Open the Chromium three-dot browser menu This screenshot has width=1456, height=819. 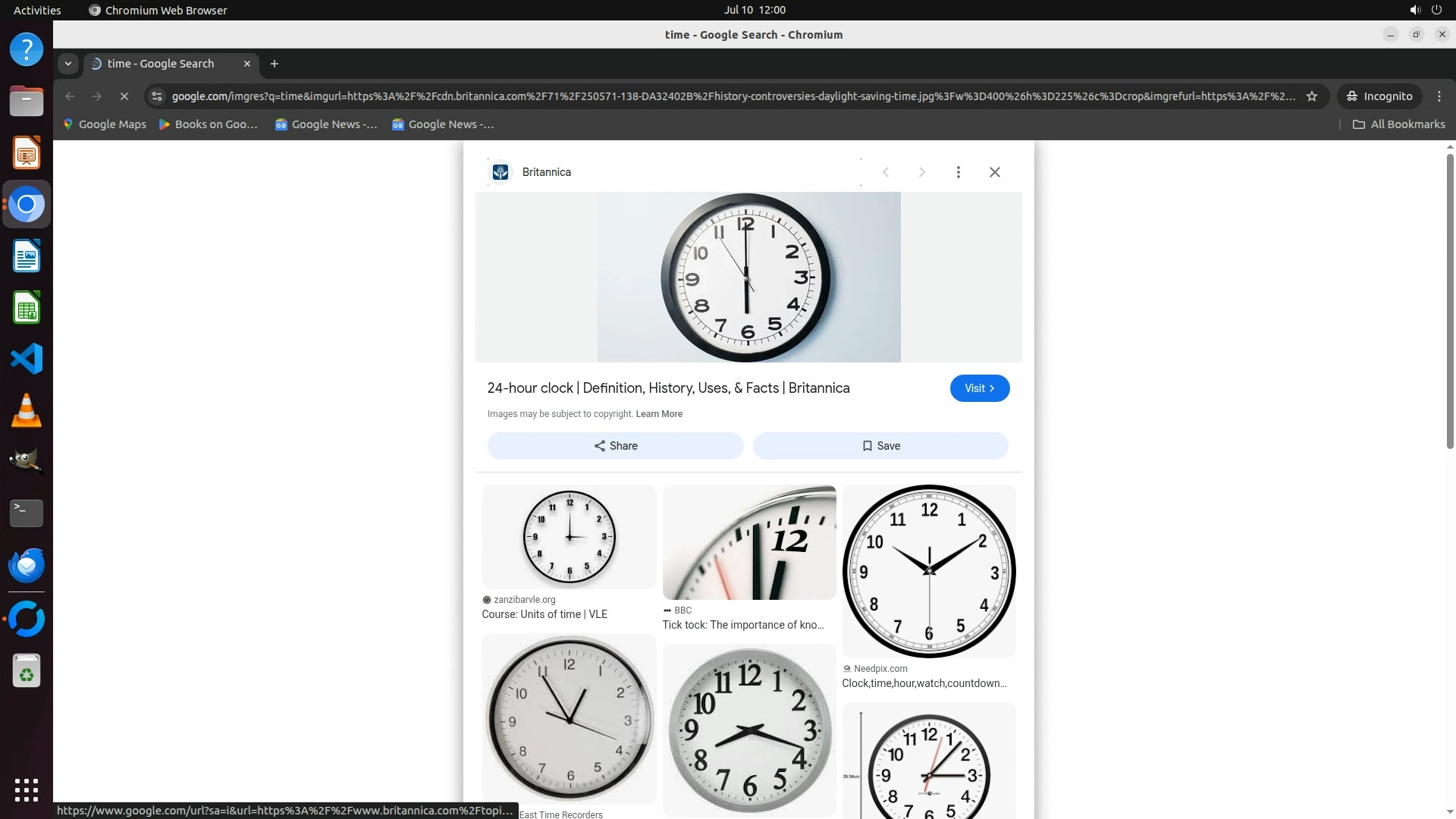point(1439,96)
